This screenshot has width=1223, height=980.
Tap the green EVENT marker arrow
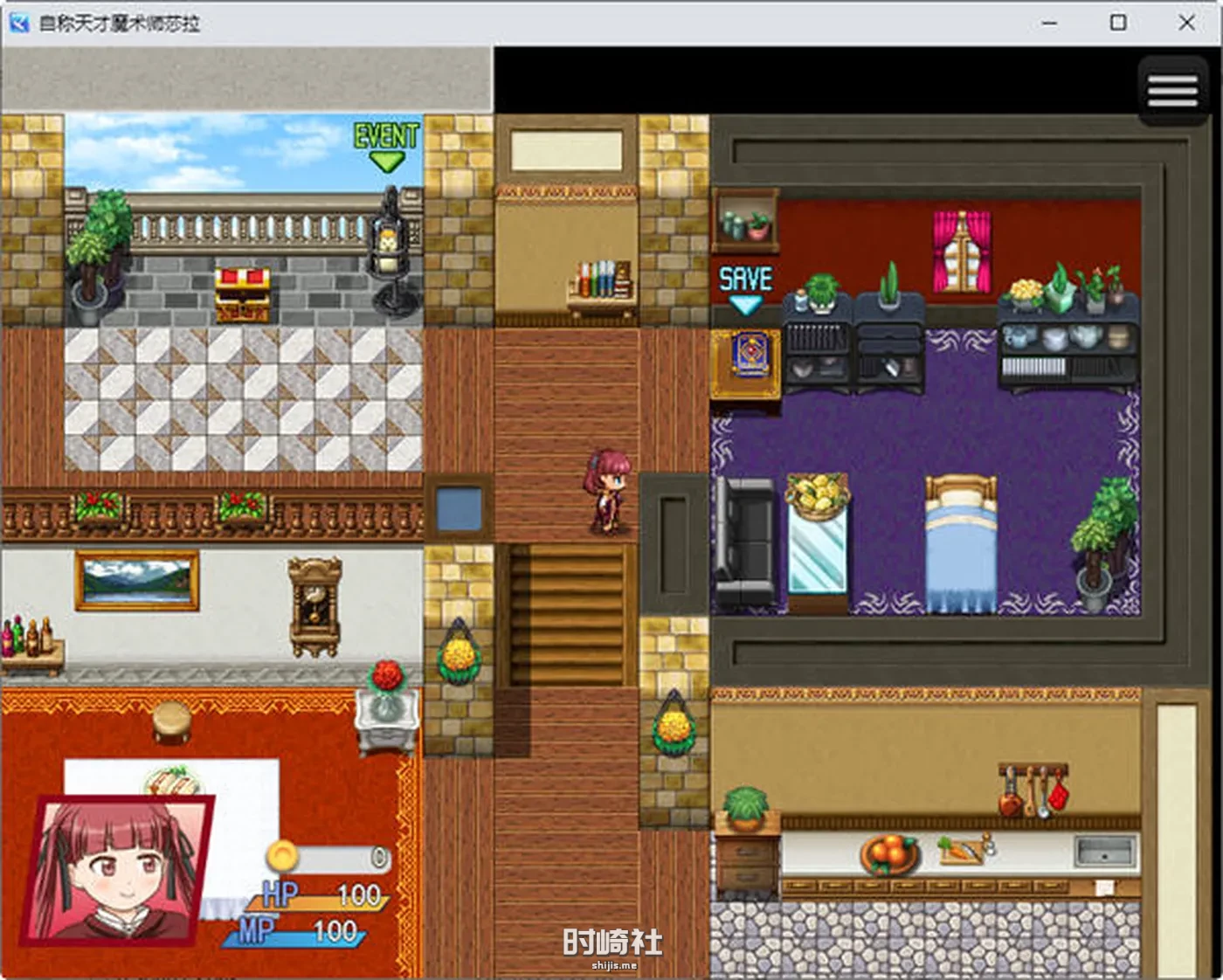(x=386, y=162)
